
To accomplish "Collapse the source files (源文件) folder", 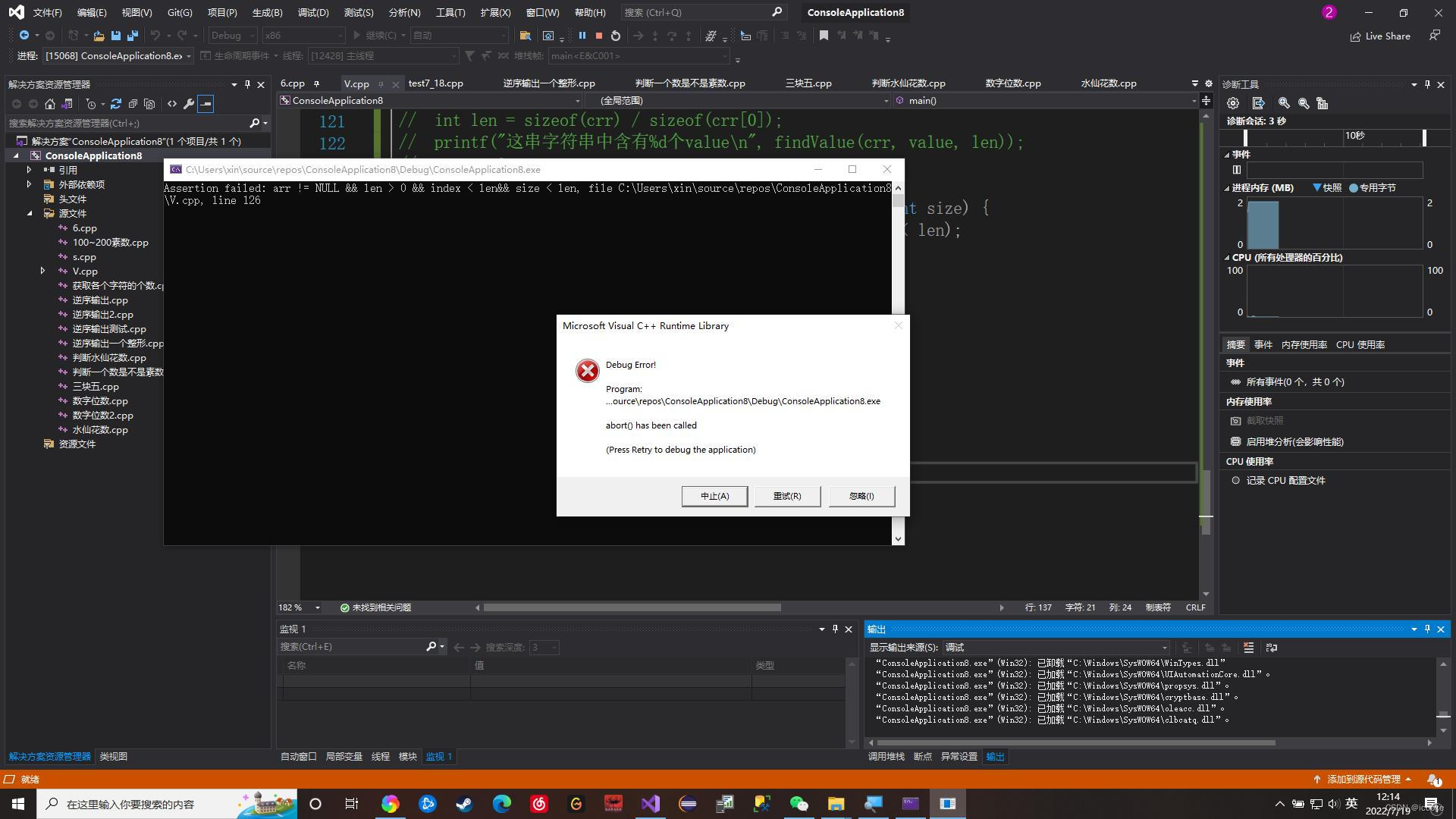I will (x=29, y=213).
